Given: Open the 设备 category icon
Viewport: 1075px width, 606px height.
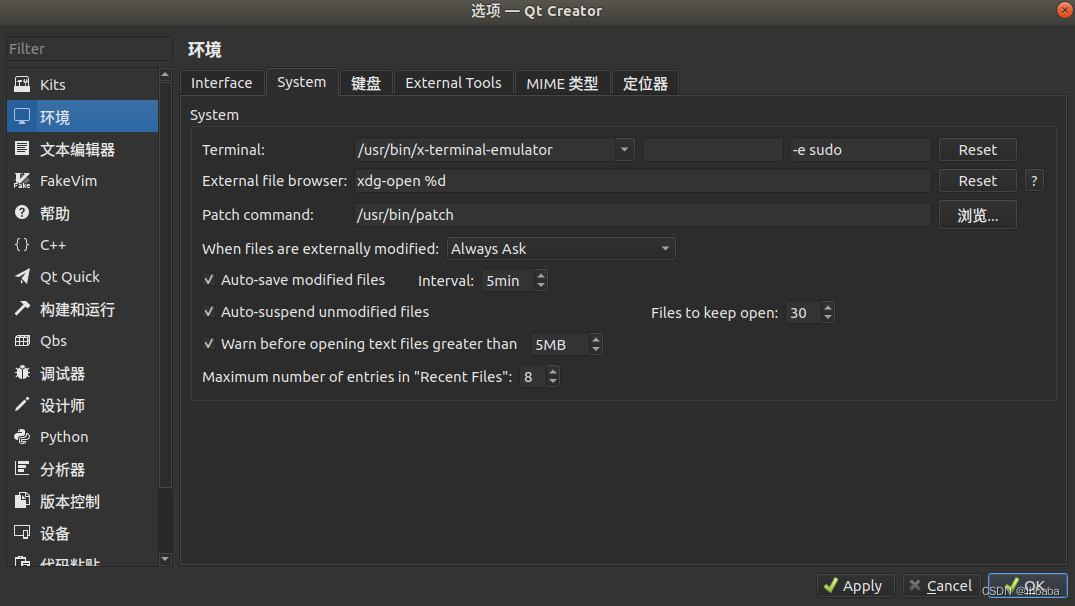Looking at the screenshot, I should pyautogui.click(x=22, y=533).
